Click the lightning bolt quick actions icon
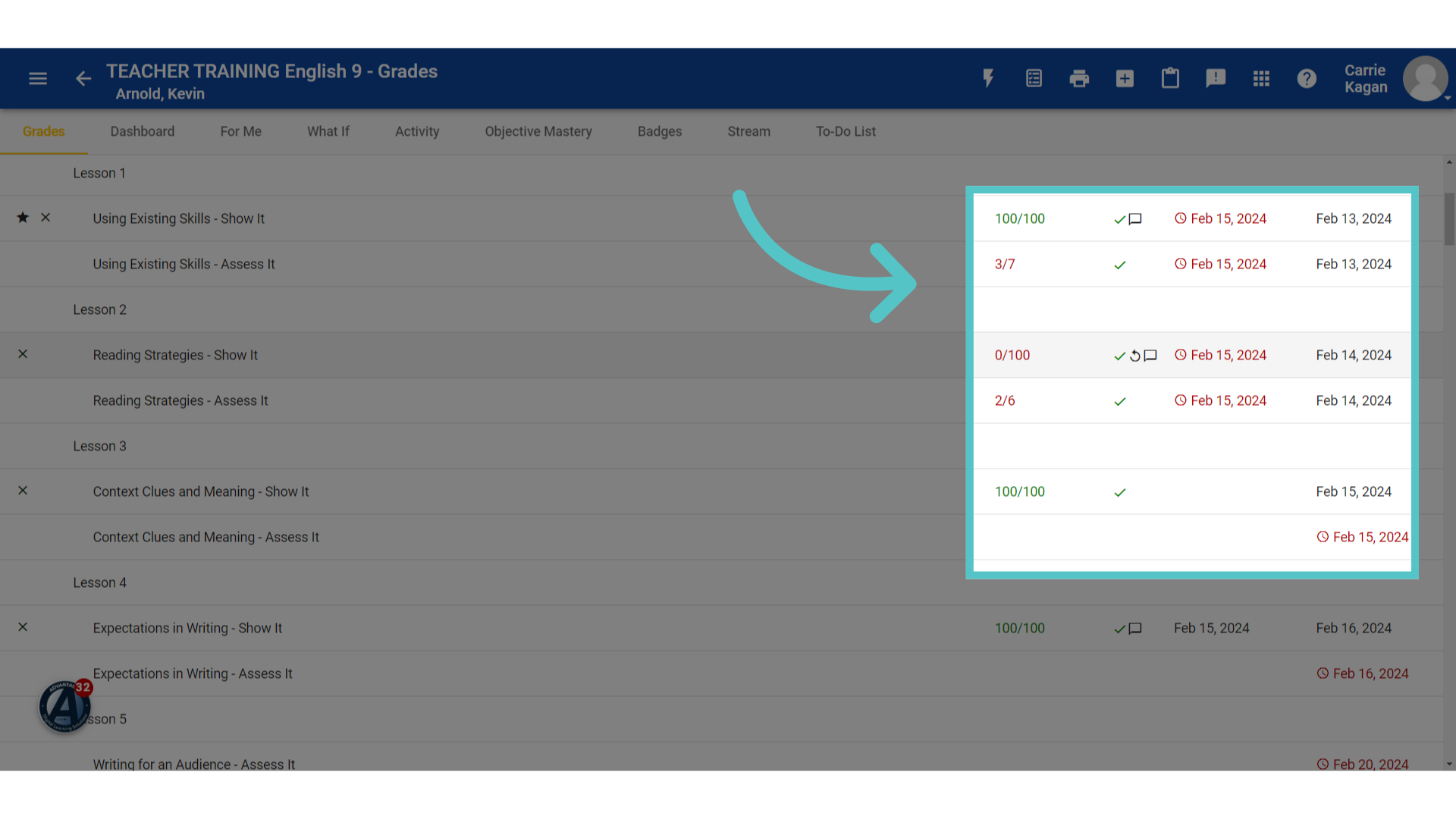The height and width of the screenshot is (819, 1456). click(x=988, y=78)
